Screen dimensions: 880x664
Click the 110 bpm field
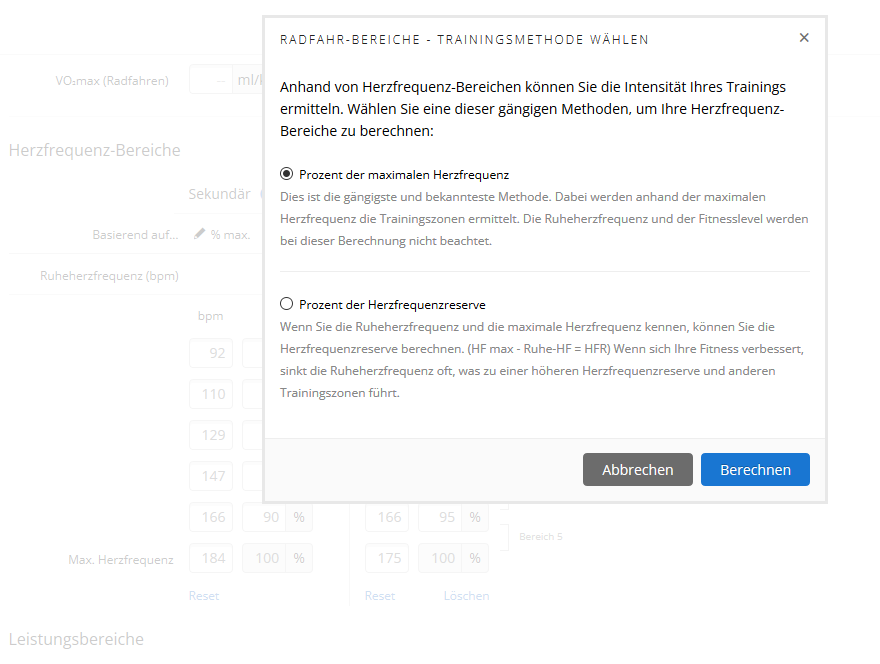[212, 394]
